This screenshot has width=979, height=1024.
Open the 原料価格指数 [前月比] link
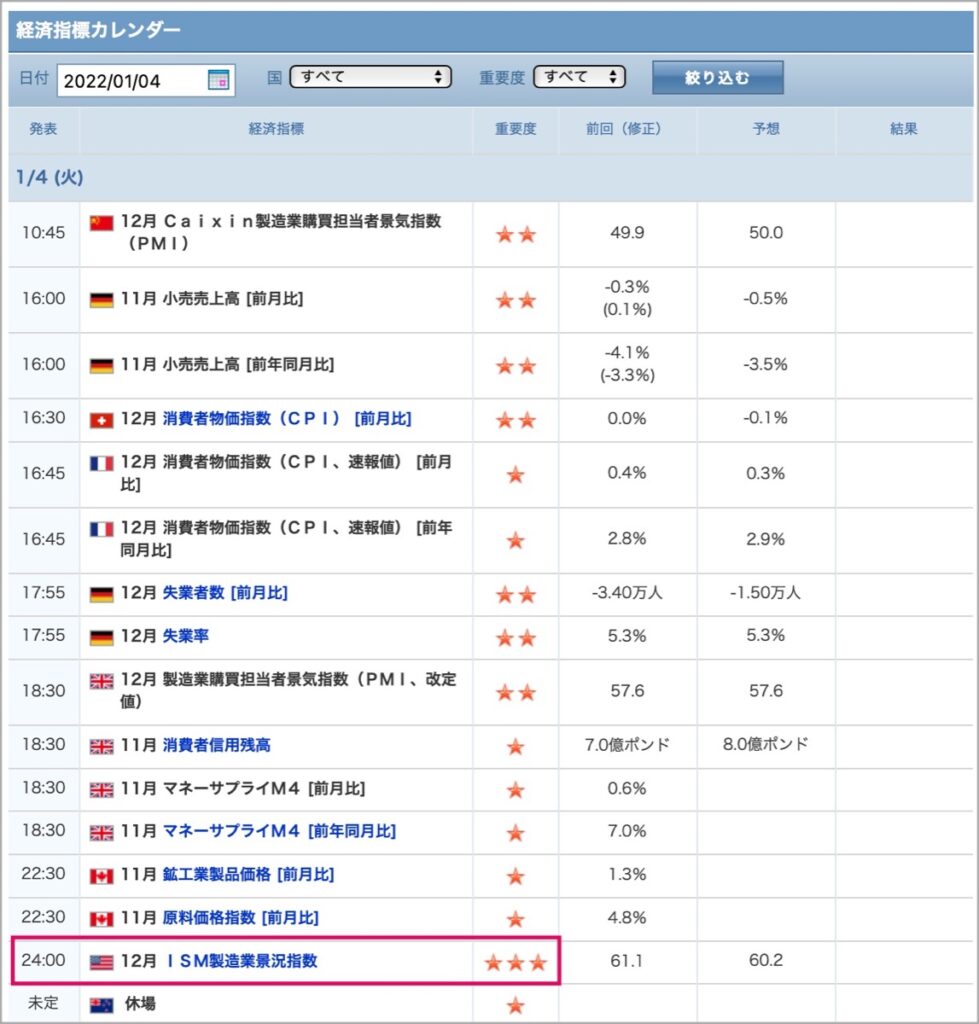tap(240, 918)
